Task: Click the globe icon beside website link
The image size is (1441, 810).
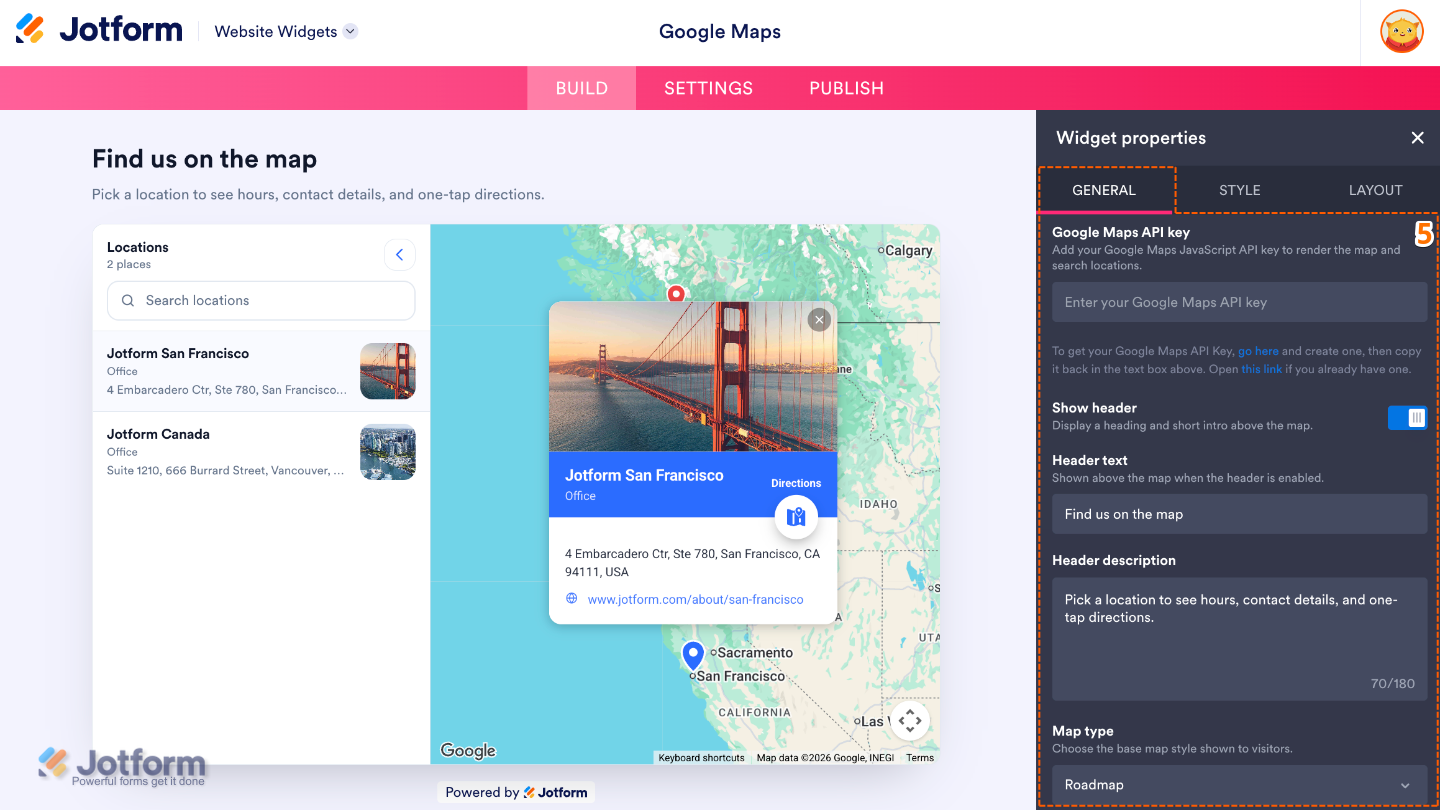Action: click(x=572, y=599)
